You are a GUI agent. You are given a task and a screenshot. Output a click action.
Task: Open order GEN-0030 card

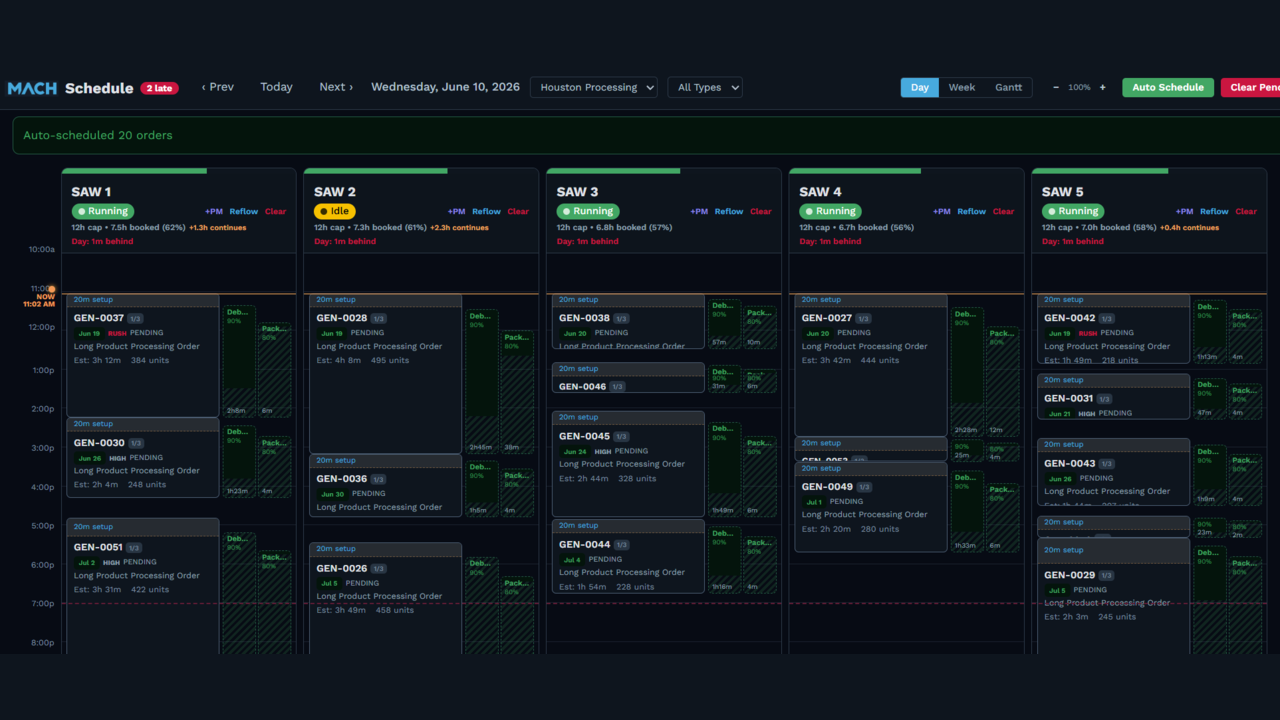tap(143, 457)
